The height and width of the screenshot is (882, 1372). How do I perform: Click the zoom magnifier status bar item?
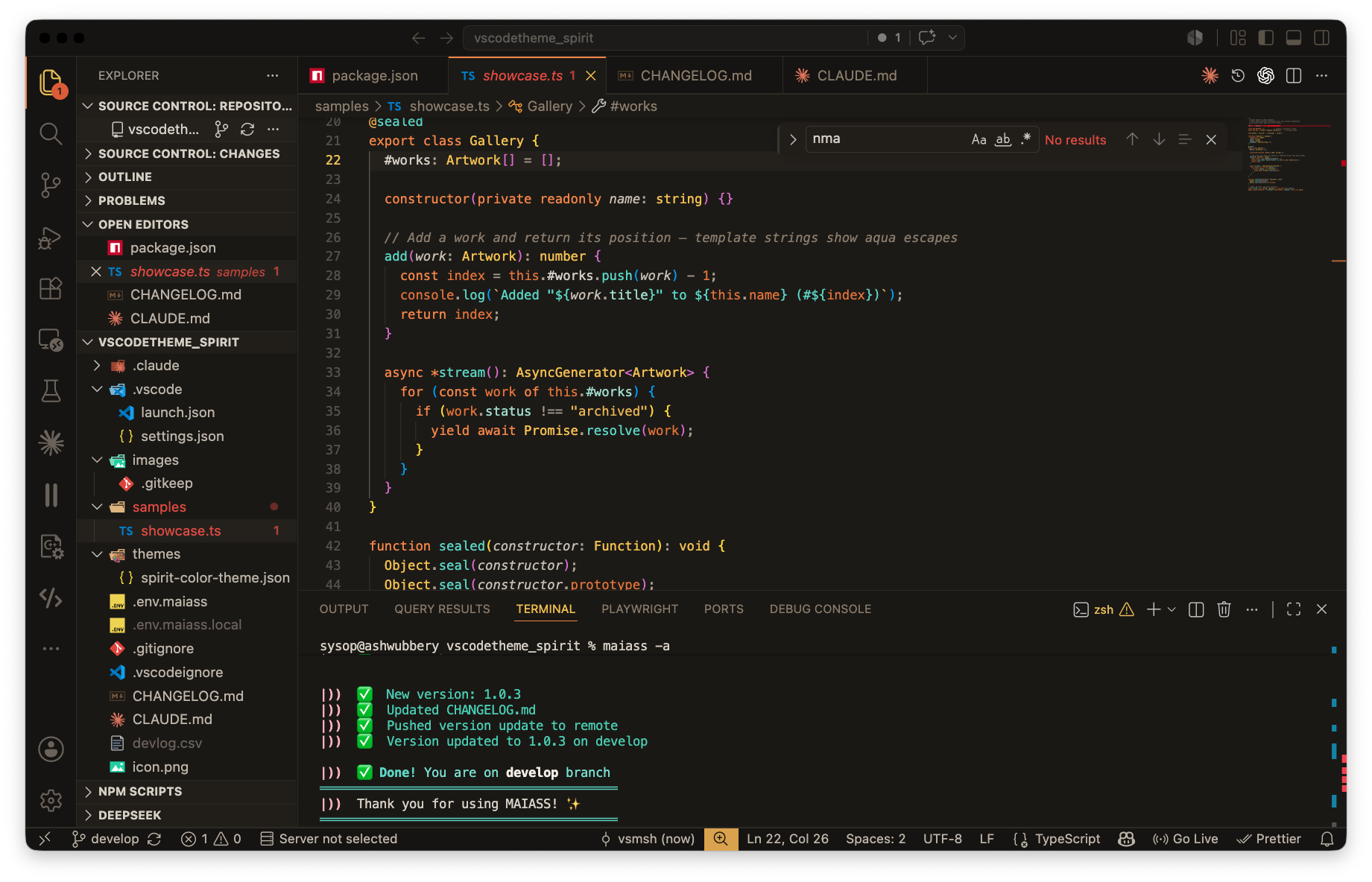pos(721,839)
